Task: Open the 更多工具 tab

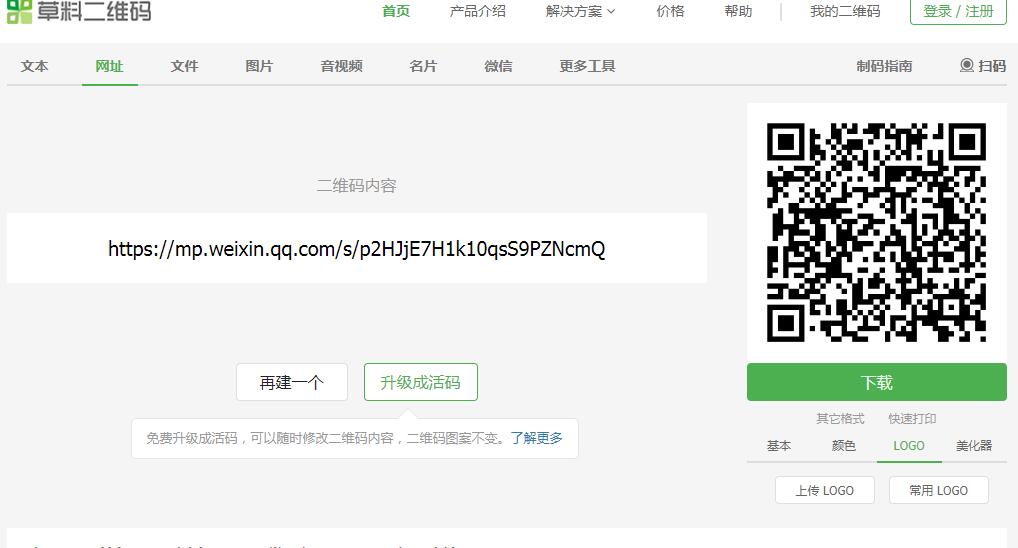Action: point(587,66)
